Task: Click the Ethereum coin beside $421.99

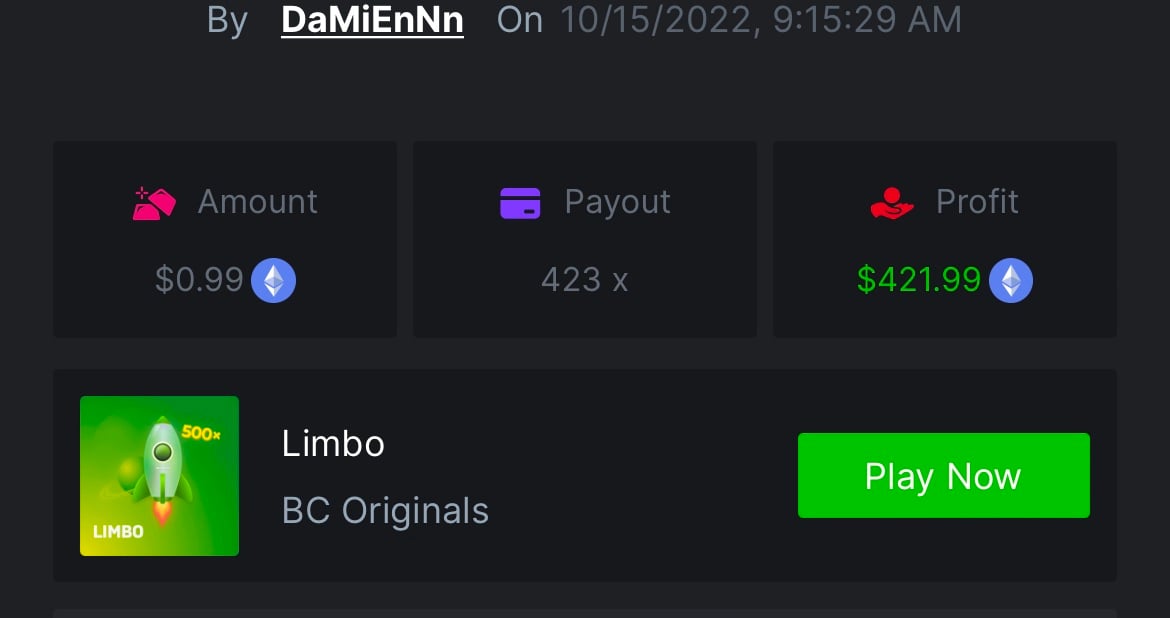Action: coord(1010,281)
